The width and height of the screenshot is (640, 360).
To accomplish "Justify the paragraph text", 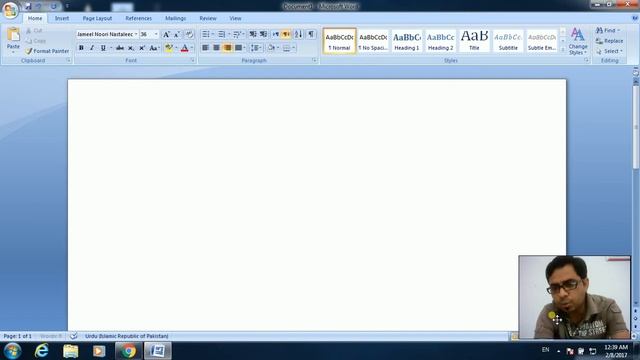I will [238, 48].
